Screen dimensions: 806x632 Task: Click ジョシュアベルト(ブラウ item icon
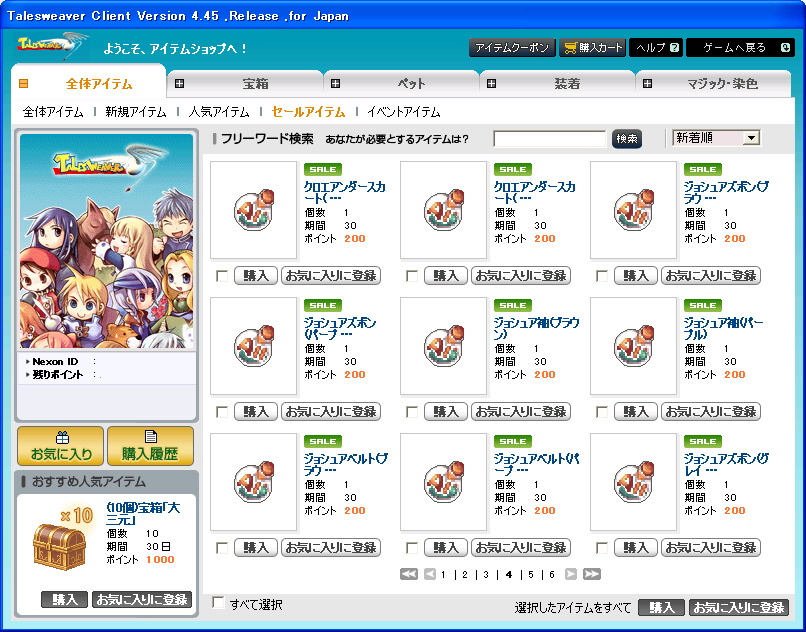click(254, 482)
